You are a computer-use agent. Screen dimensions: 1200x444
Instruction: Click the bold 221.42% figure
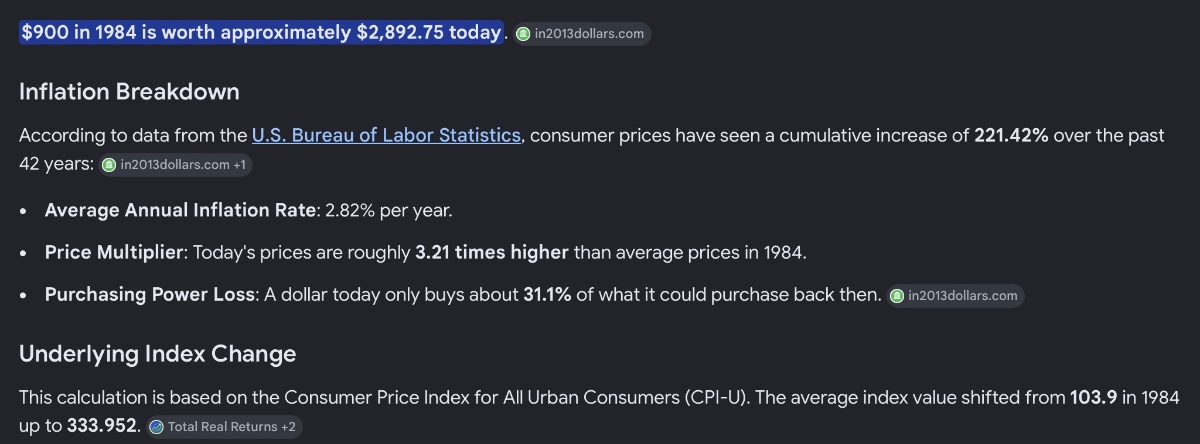1011,135
